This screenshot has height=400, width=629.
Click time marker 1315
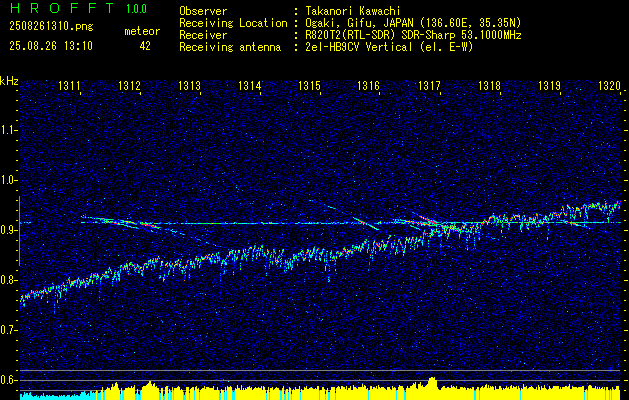[309, 85]
